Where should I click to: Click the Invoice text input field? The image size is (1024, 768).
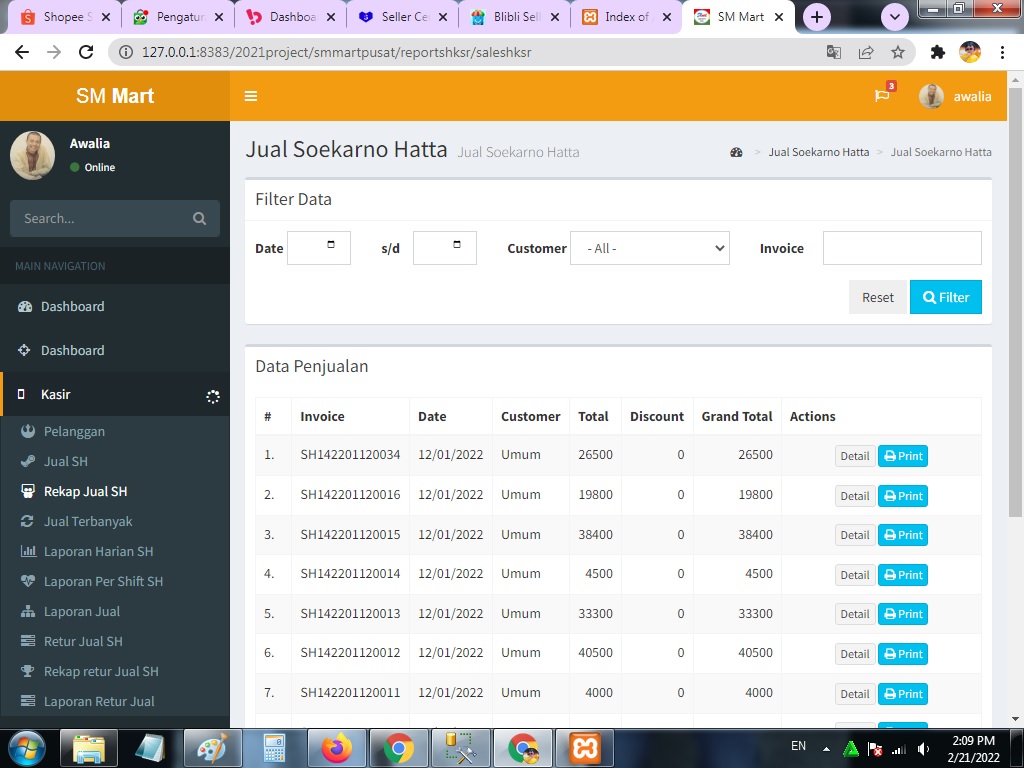tap(901, 248)
